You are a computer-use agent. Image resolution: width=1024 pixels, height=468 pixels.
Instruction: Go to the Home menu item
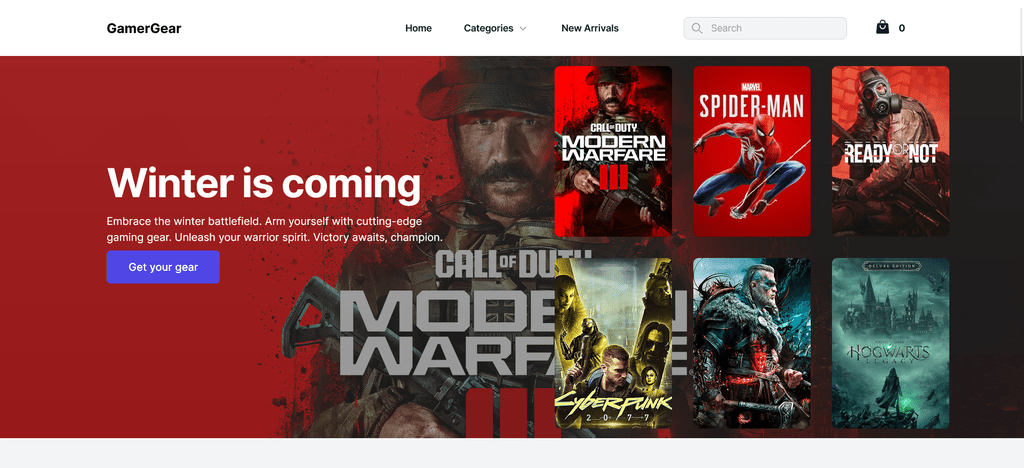pos(418,28)
